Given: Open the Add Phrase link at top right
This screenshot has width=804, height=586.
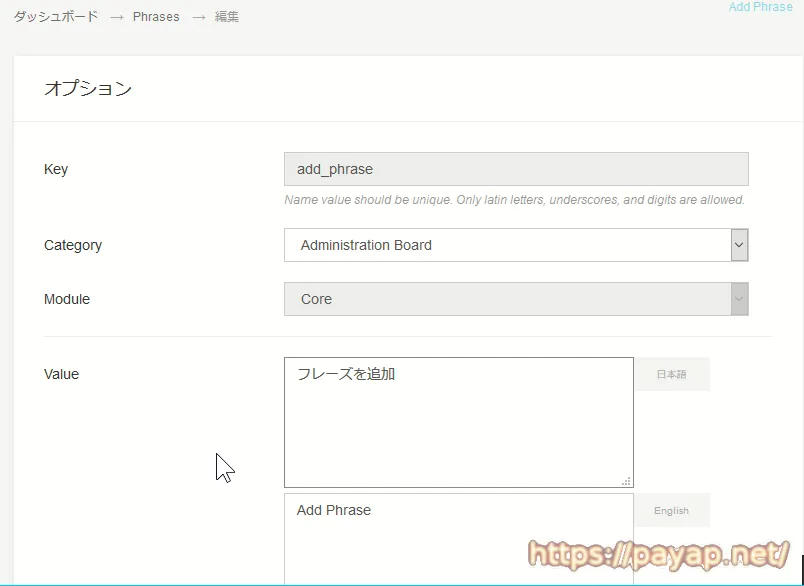Looking at the screenshot, I should tap(760, 7).
